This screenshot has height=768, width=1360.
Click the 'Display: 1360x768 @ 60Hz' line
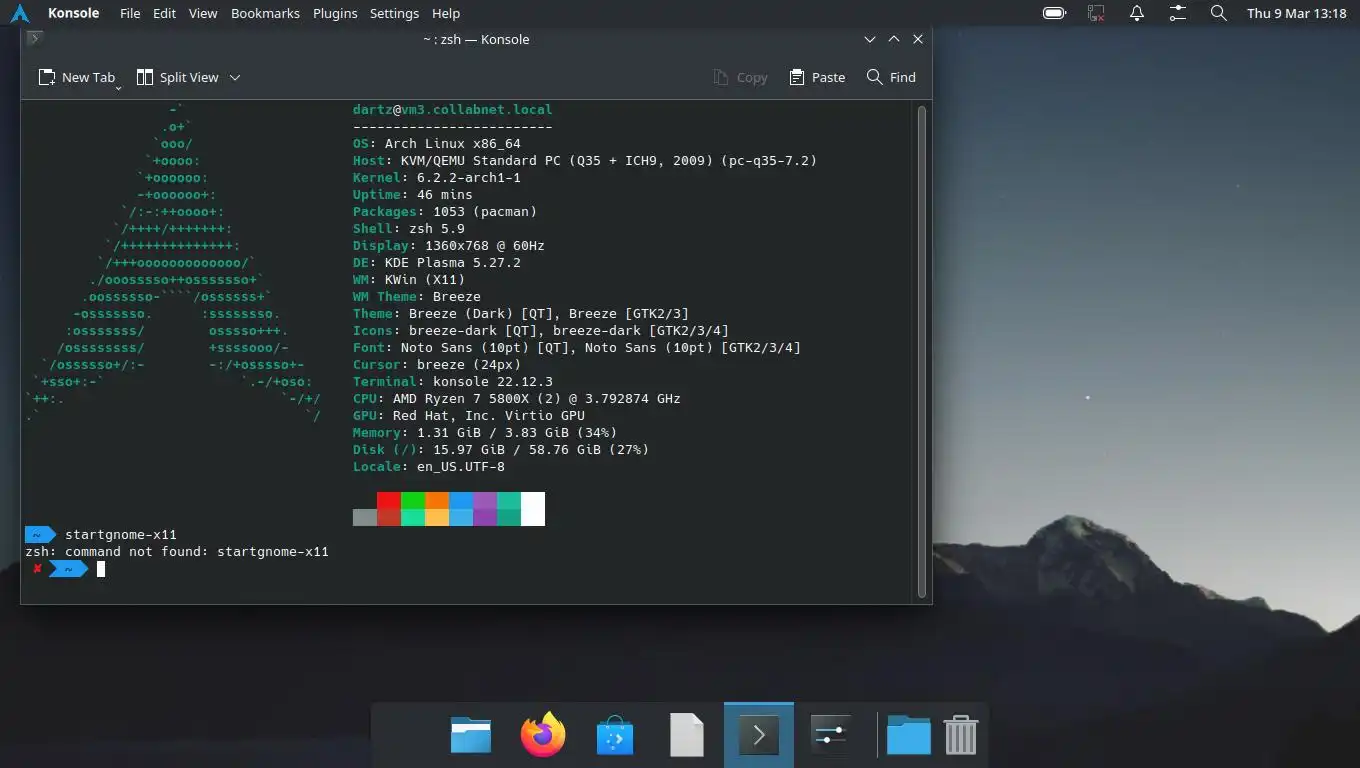[x=449, y=245]
